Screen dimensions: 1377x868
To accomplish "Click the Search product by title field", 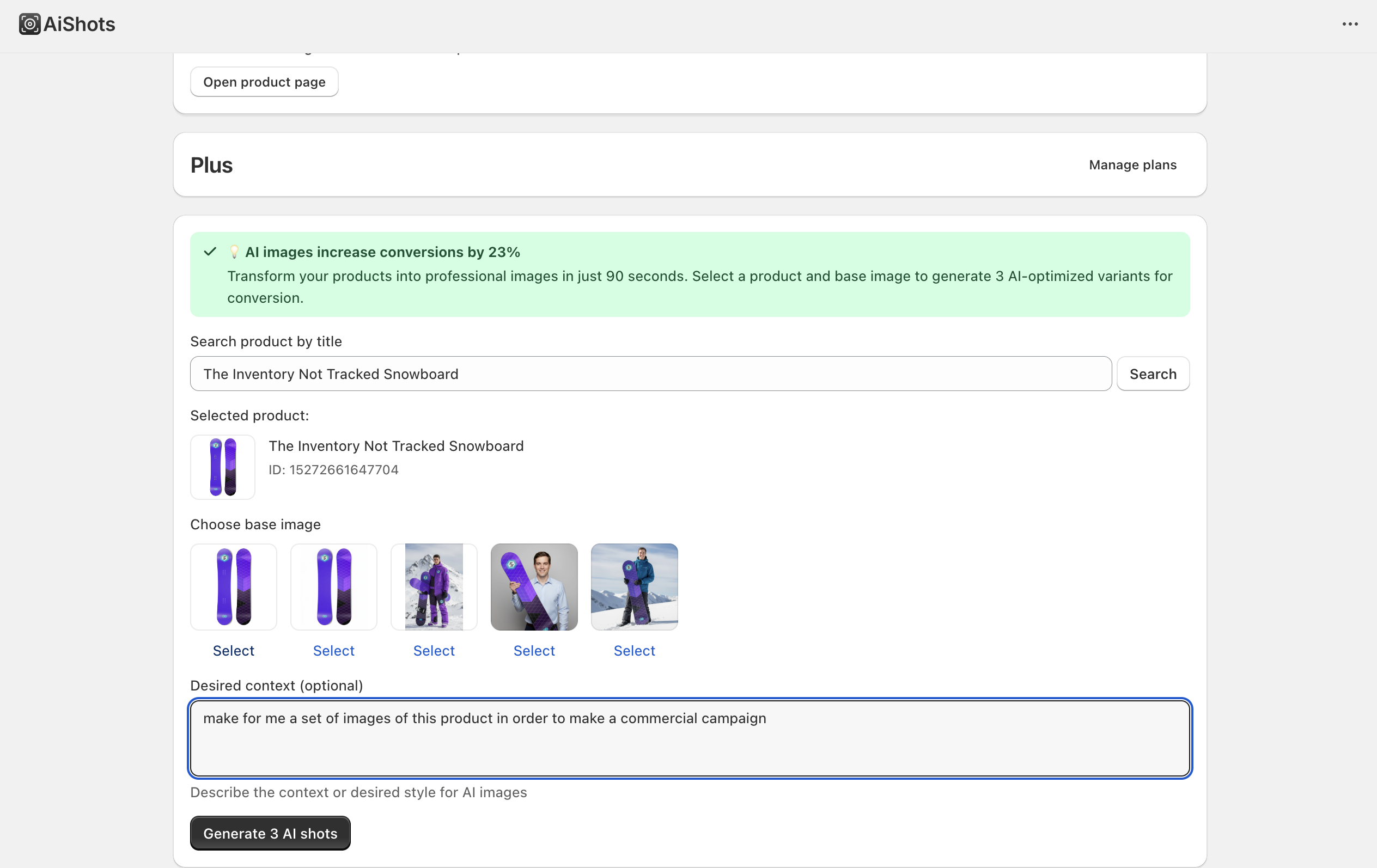I will [650, 374].
